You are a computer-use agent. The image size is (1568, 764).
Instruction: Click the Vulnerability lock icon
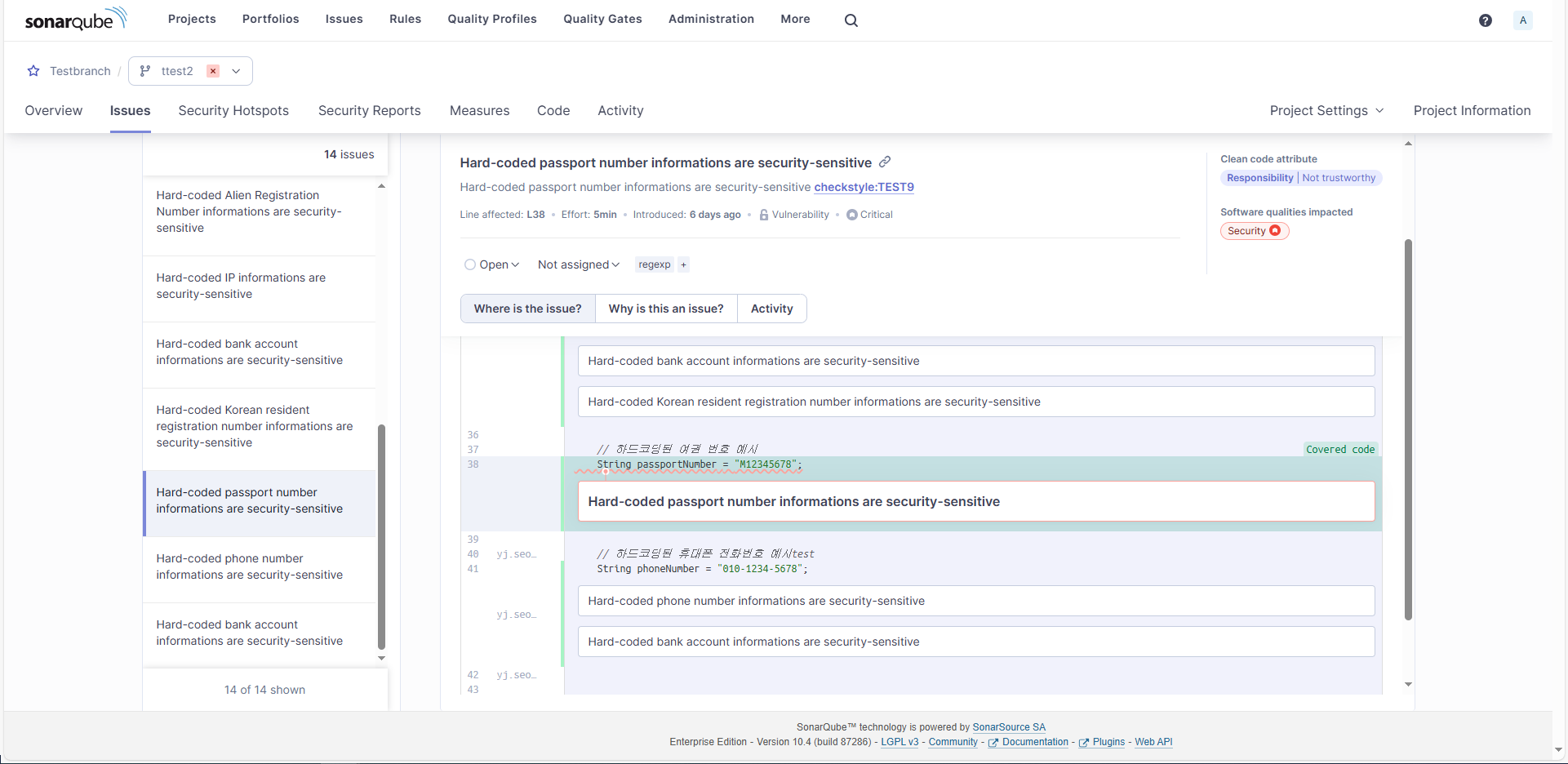pyautogui.click(x=764, y=215)
